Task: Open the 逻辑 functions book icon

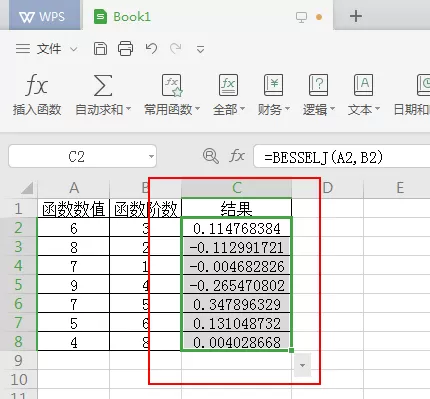Action: (x=318, y=85)
